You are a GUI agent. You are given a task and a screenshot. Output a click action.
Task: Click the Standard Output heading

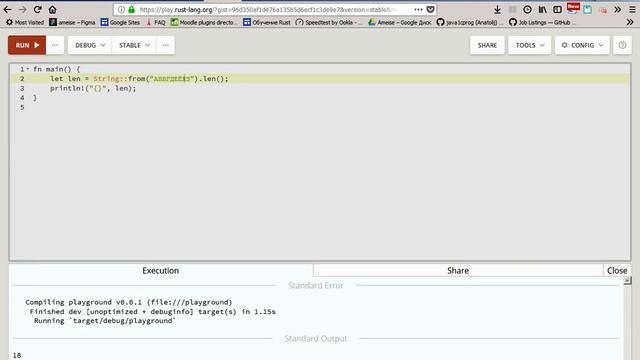(316, 338)
